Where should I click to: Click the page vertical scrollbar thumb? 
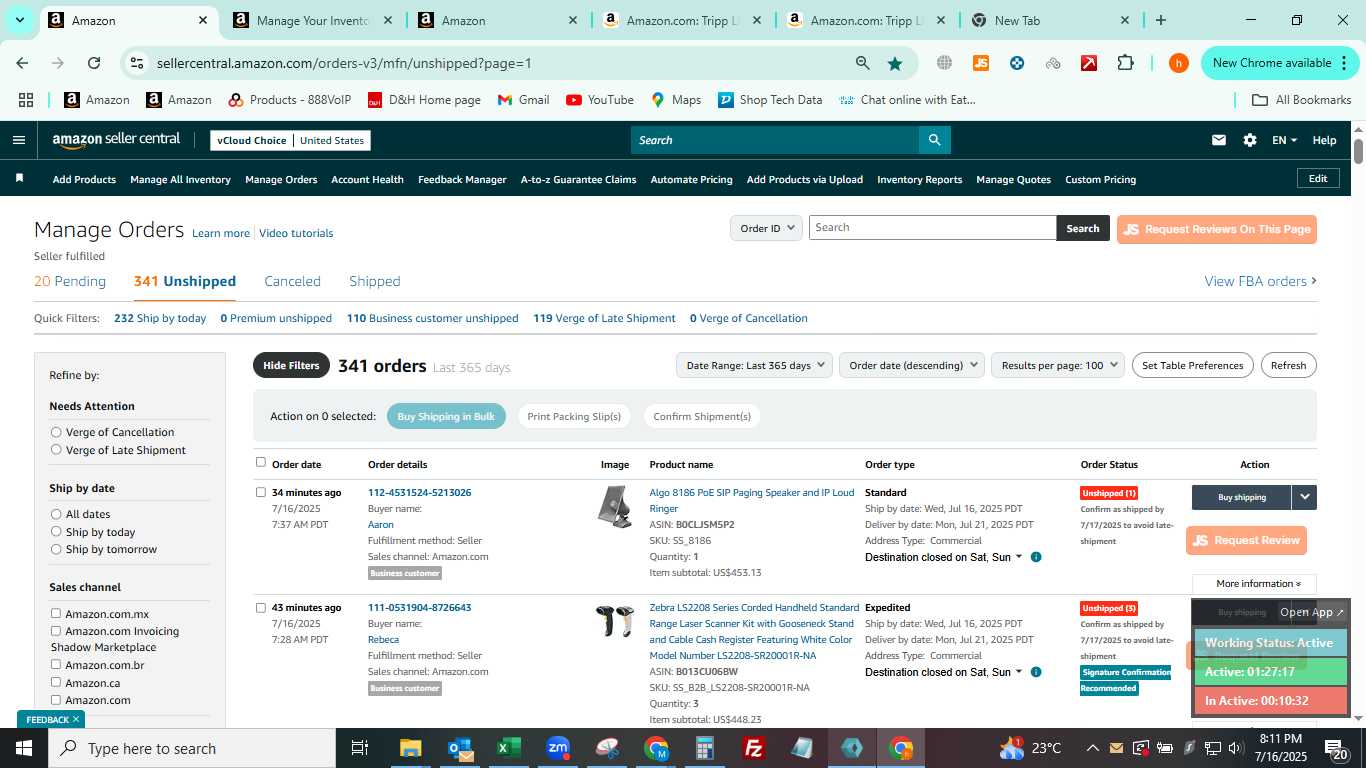click(x=1358, y=152)
